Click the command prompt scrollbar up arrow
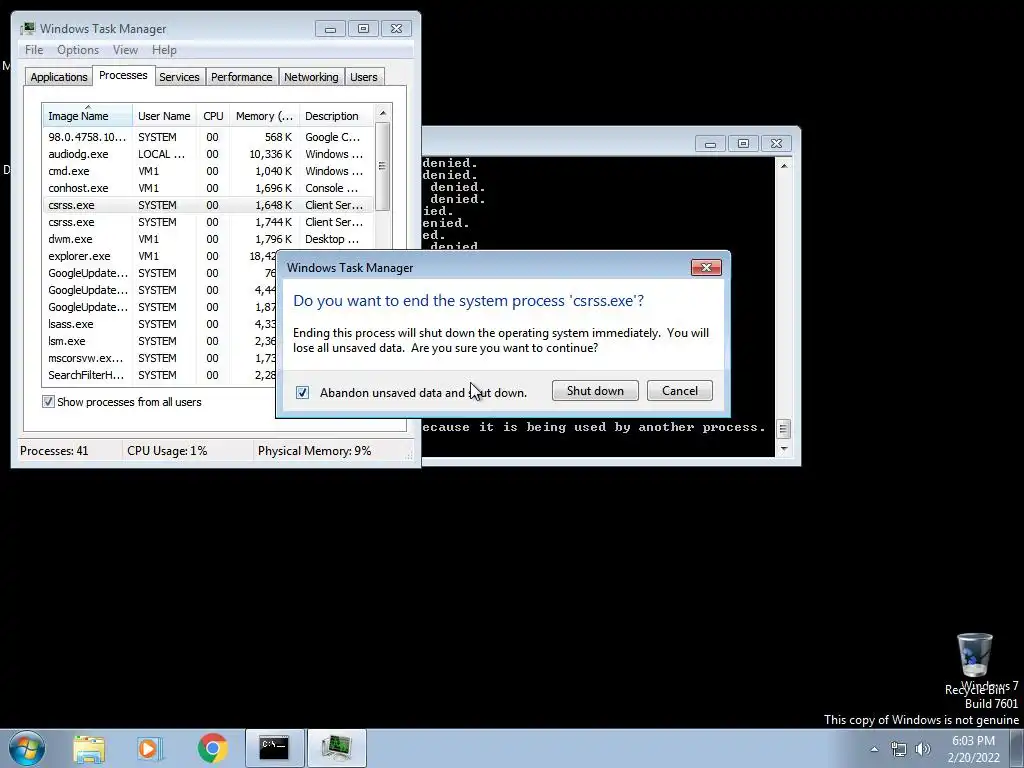Image resolution: width=1024 pixels, height=768 pixels. tap(784, 166)
